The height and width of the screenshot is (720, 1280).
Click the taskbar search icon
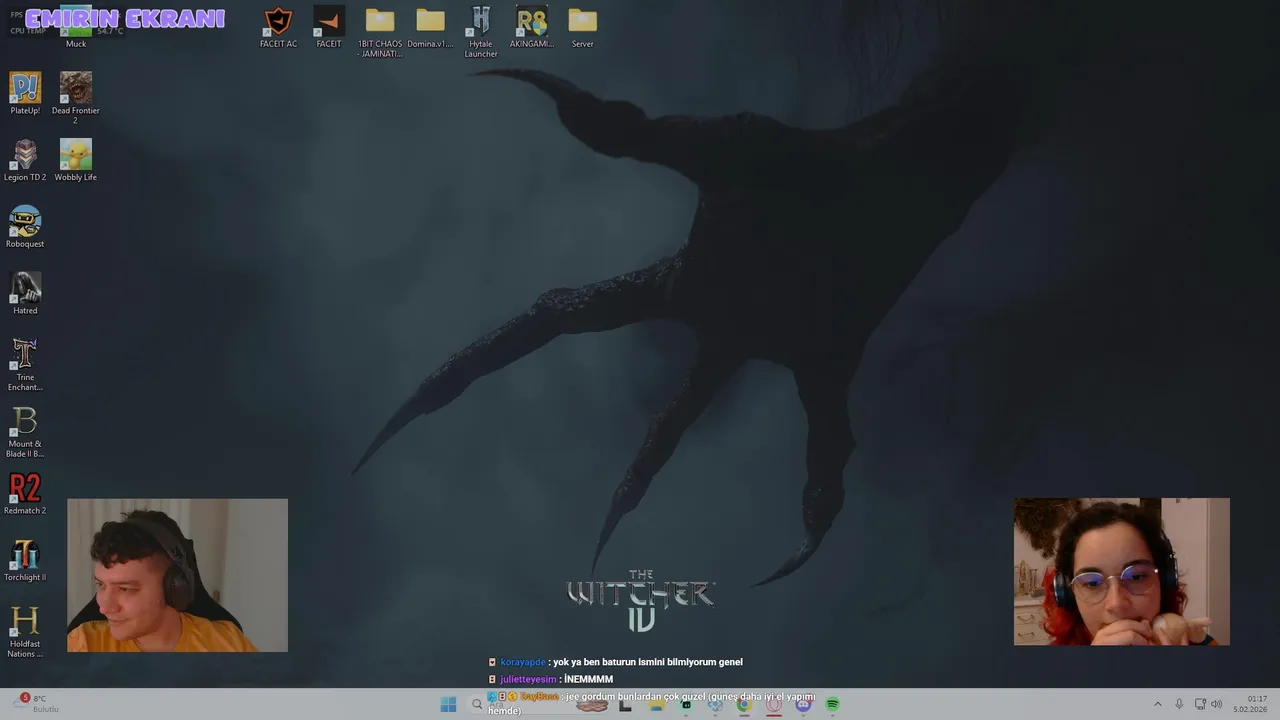point(477,705)
